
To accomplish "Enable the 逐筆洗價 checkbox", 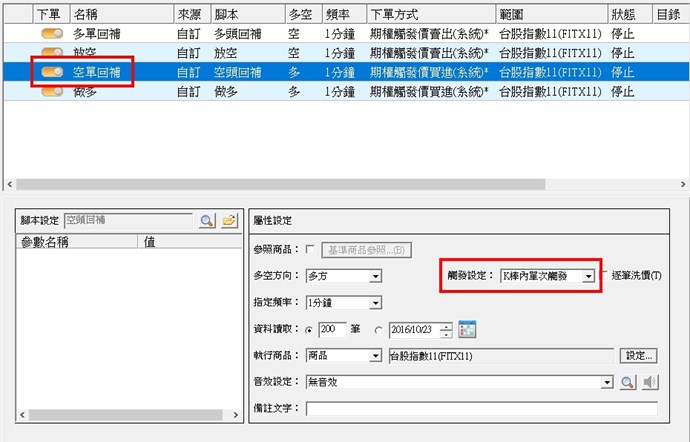I will click(x=604, y=276).
